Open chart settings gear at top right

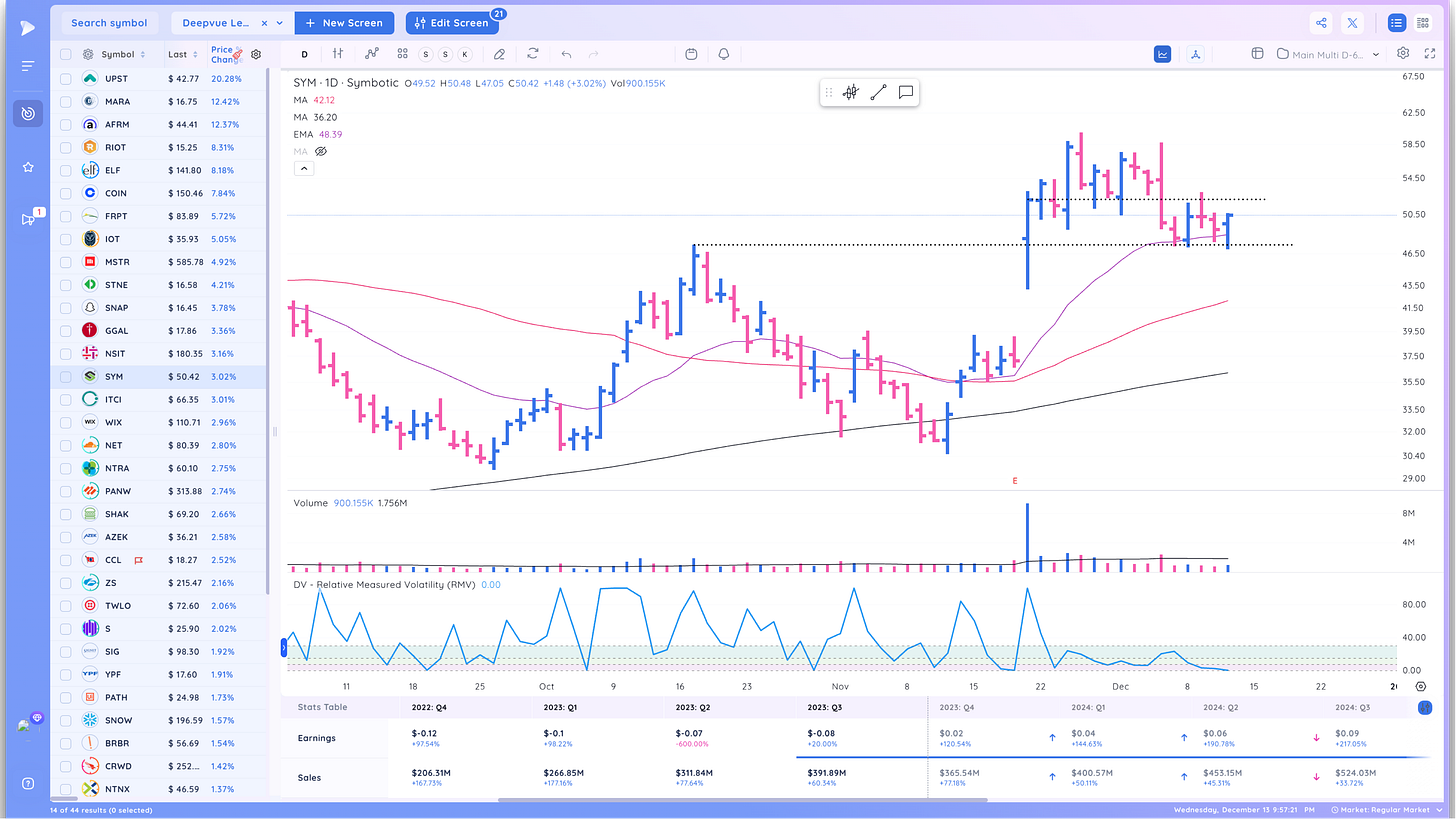click(1403, 54)
